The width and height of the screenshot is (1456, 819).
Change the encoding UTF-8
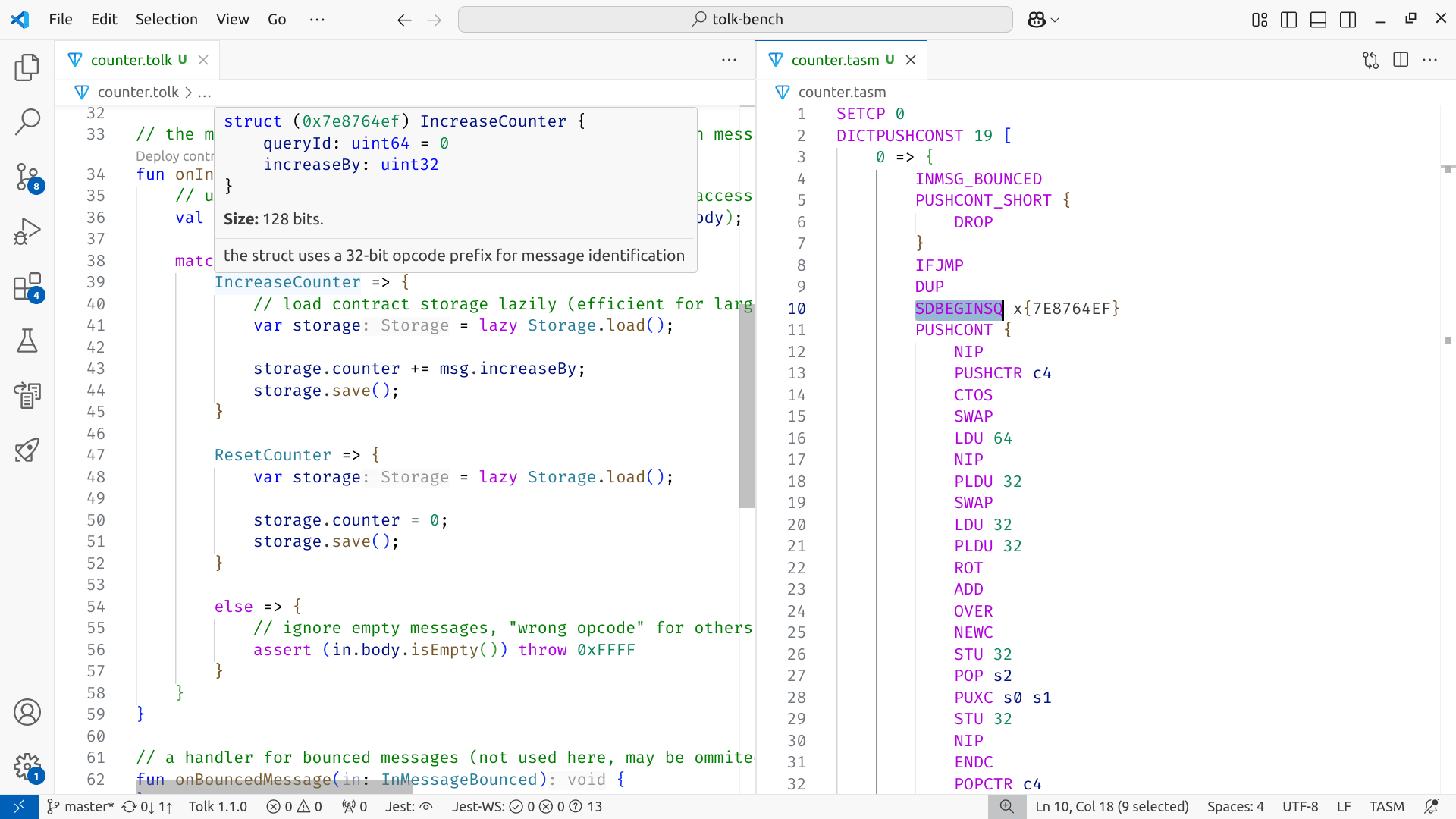pos(1300,807)
